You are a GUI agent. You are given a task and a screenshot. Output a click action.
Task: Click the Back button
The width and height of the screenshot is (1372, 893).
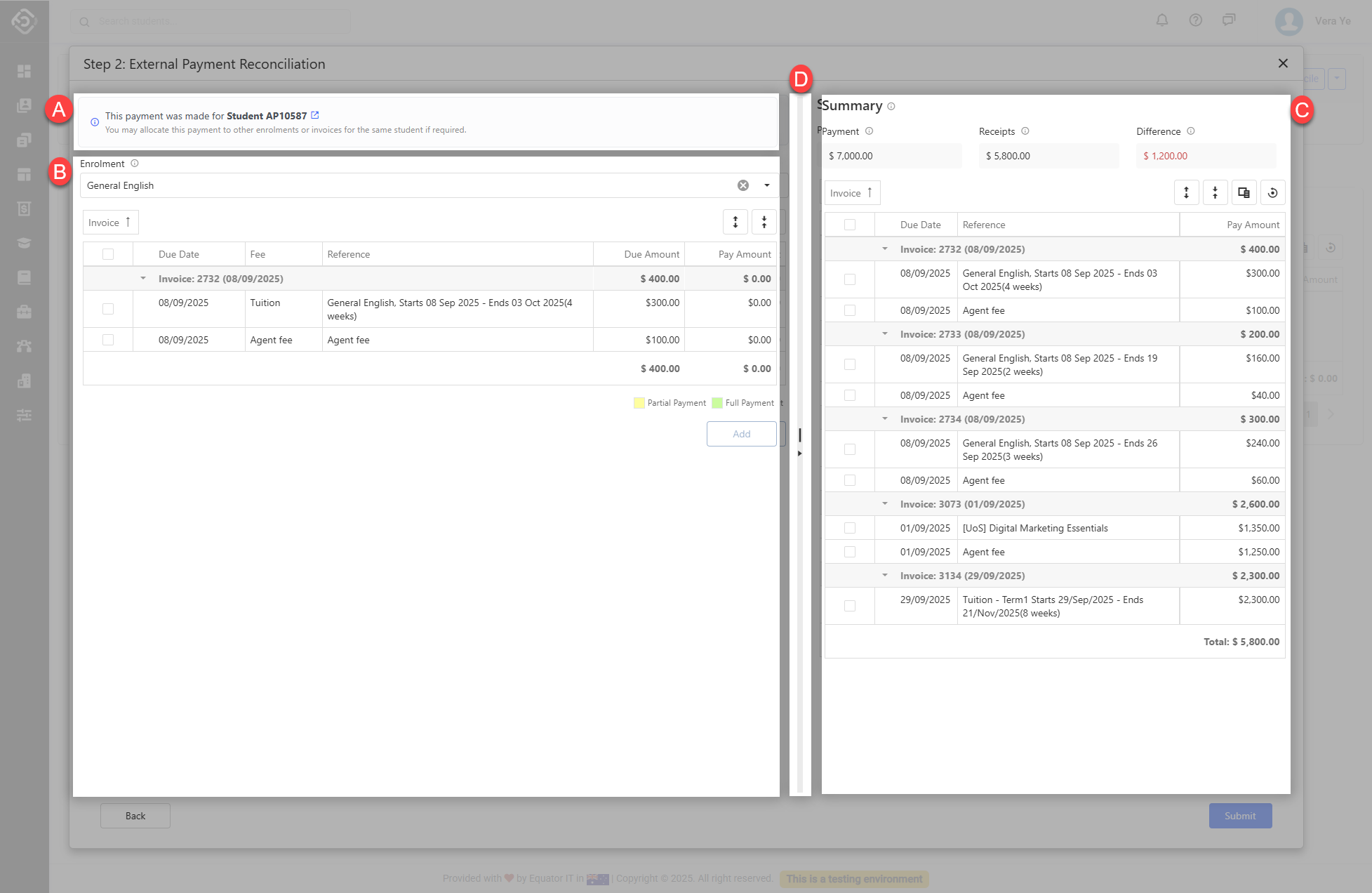click(x=135, y=816)
